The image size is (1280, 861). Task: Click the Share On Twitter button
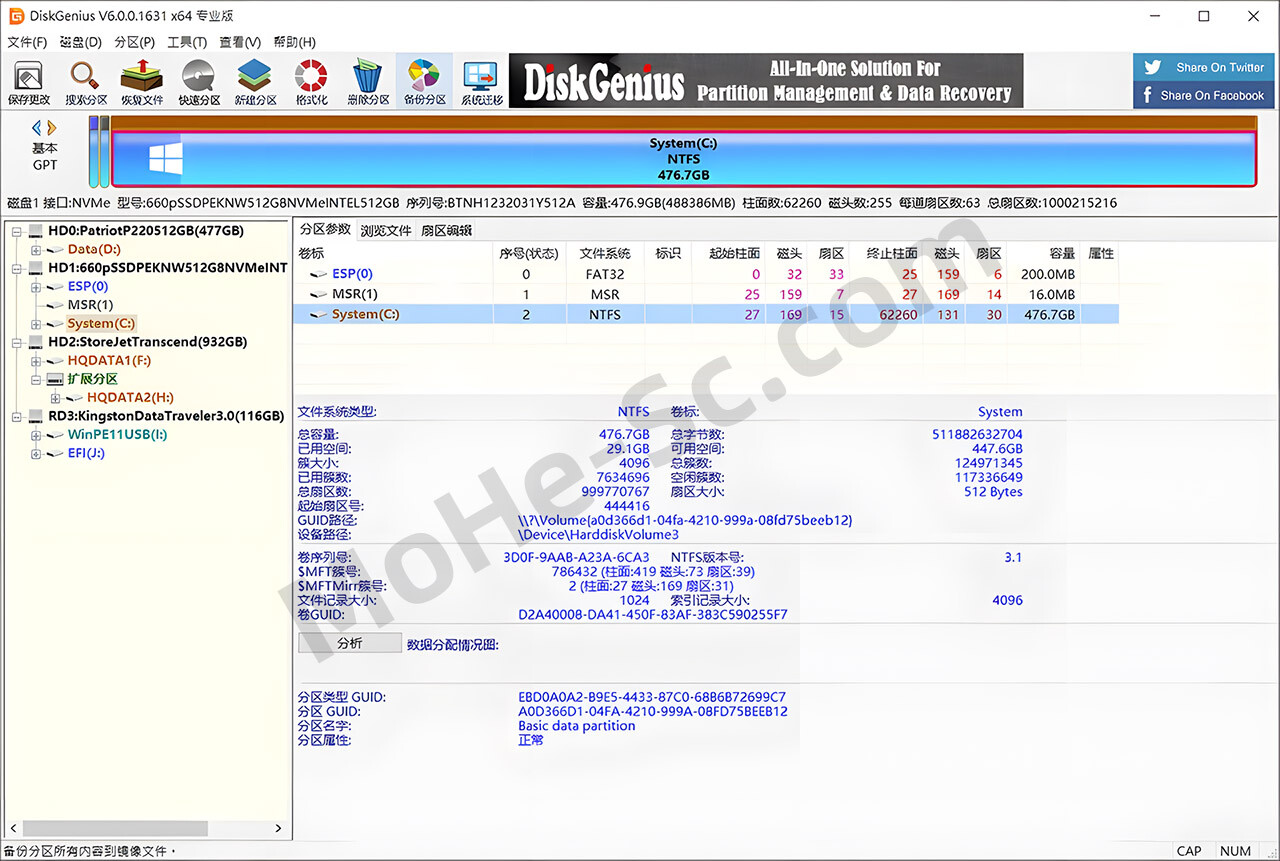1204,68
